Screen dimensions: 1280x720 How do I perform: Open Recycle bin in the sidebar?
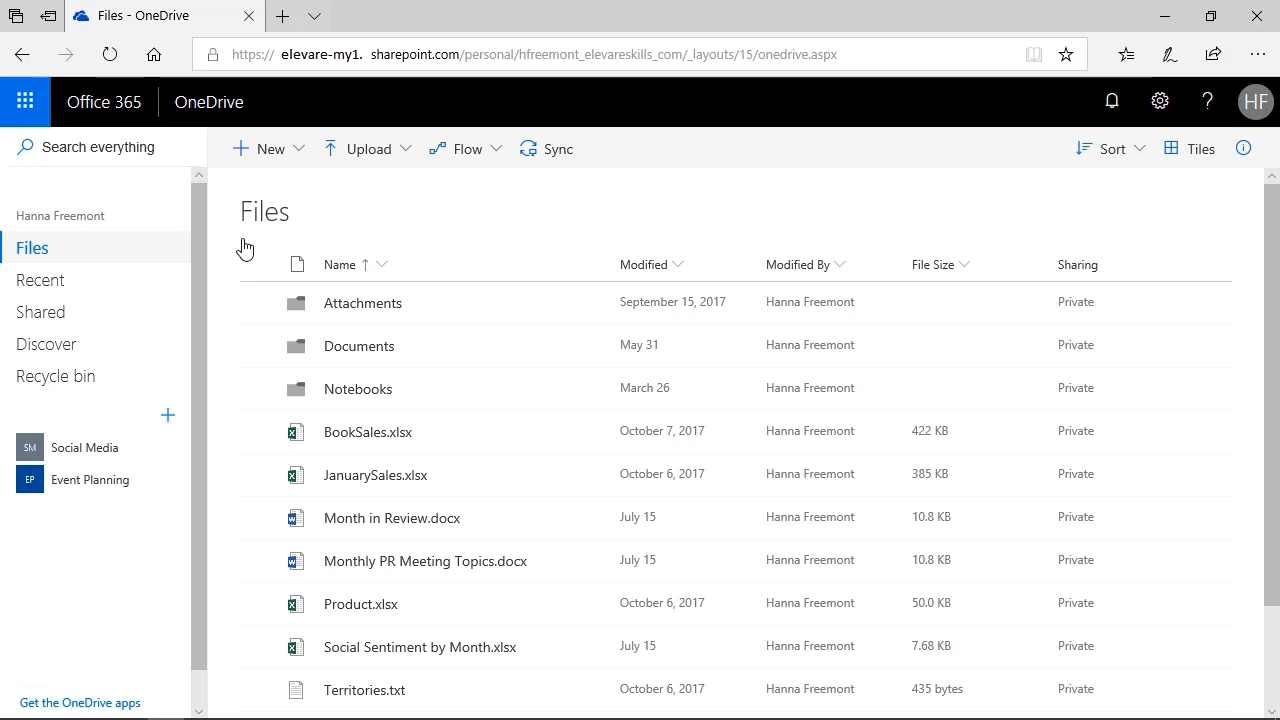[x=56, y=376]
